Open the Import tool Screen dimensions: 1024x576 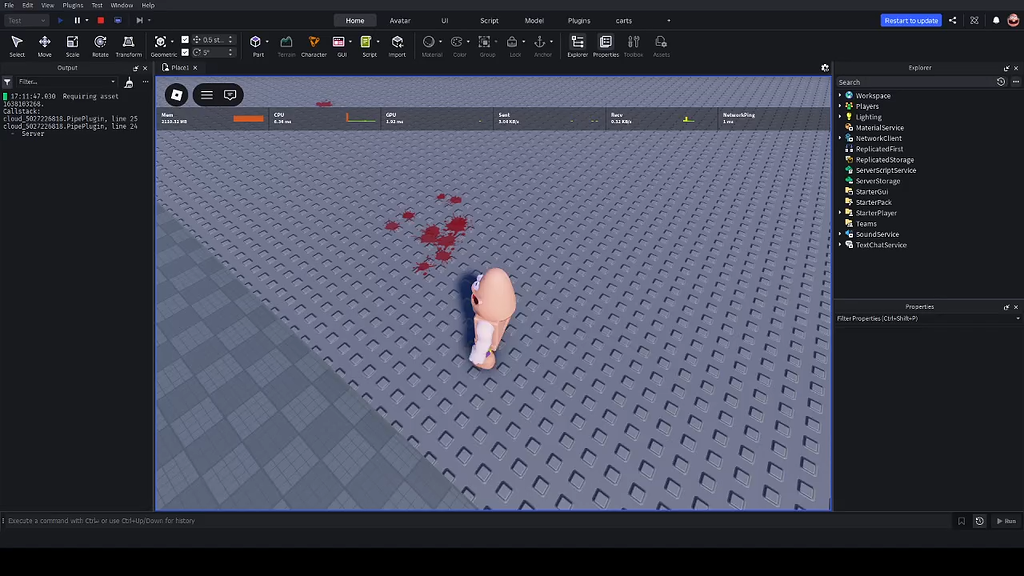pyautogui.click(x=397, y=46)
